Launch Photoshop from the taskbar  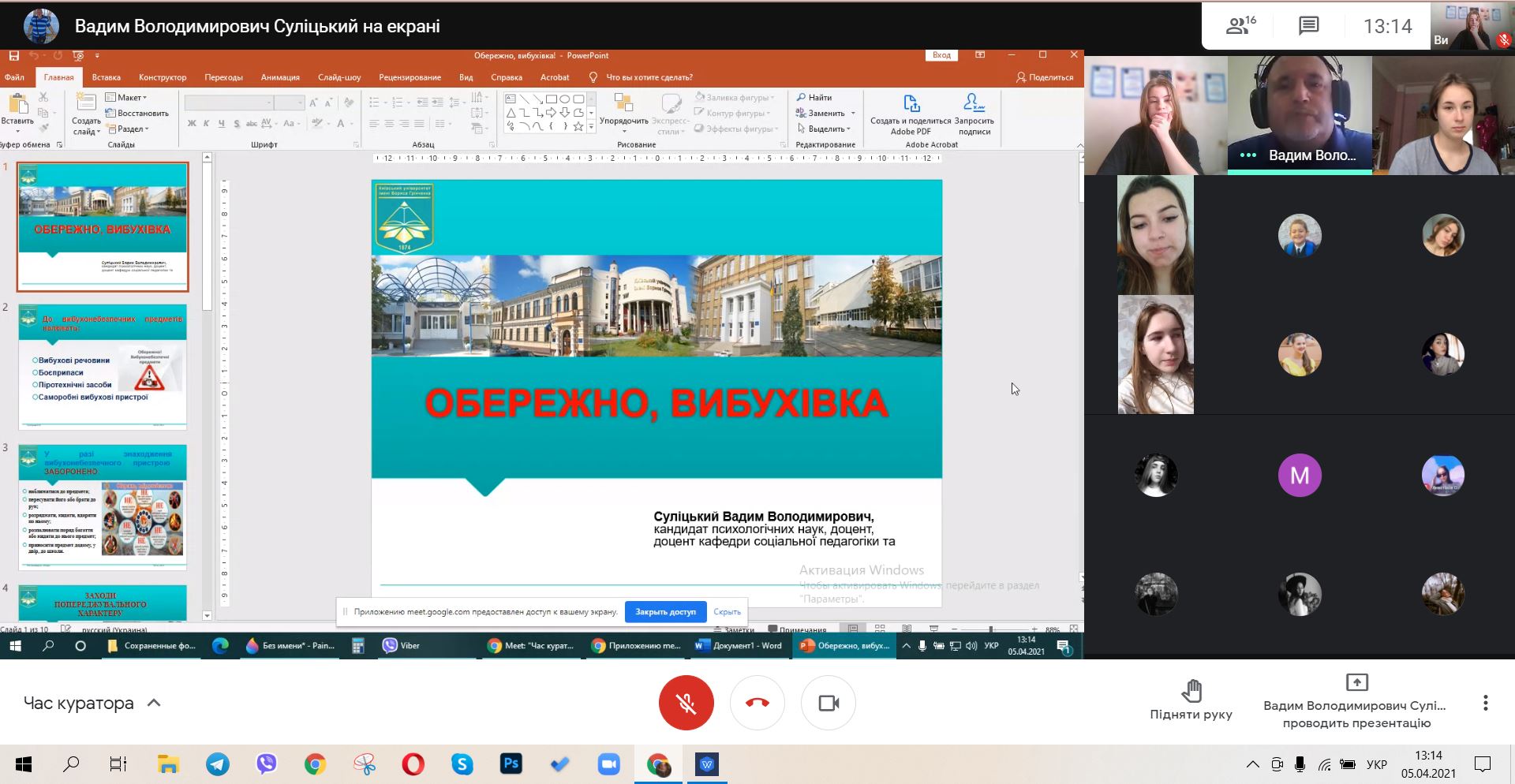tap(511, 764)
